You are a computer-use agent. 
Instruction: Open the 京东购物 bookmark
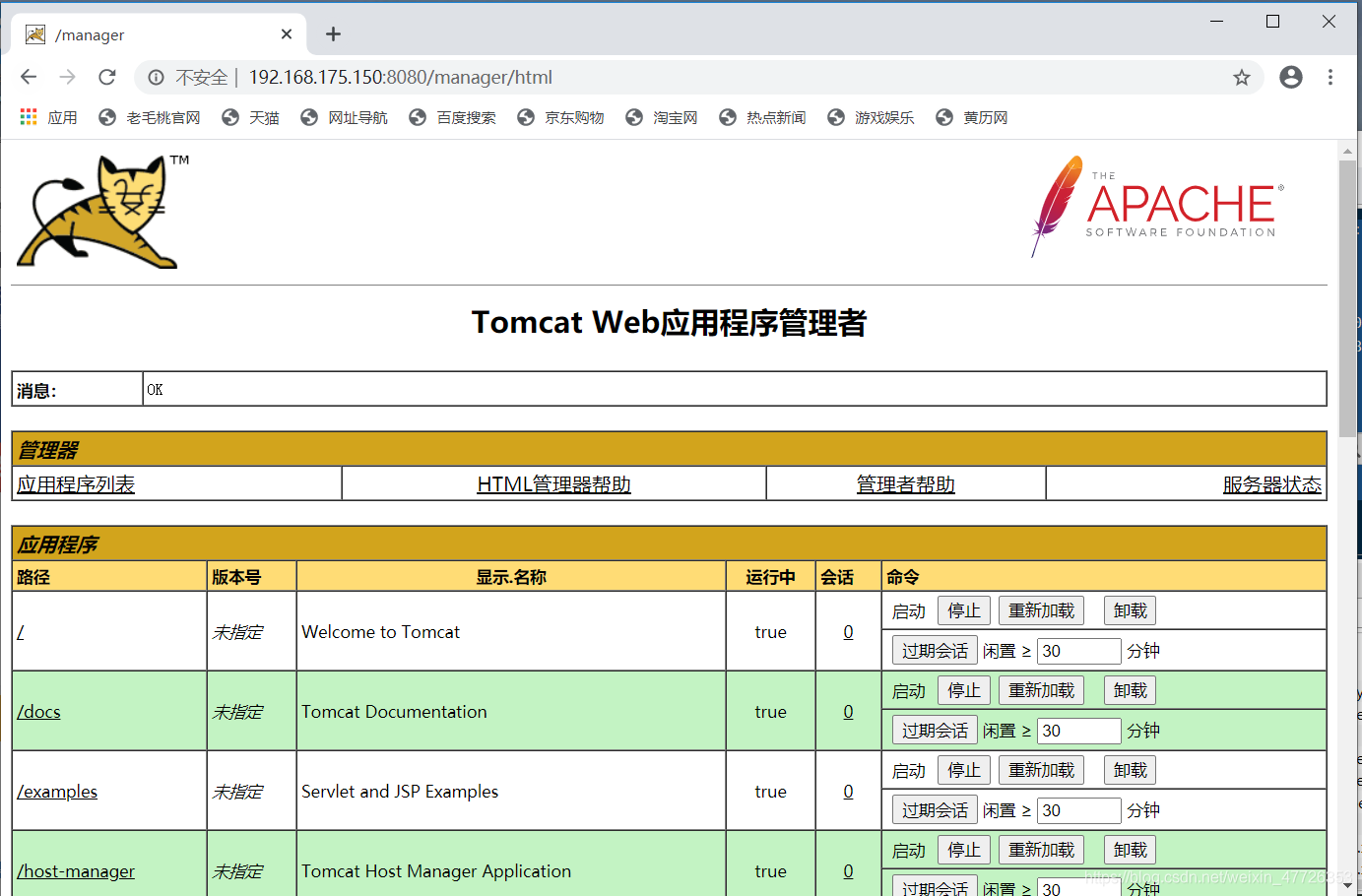pos(561,117)
